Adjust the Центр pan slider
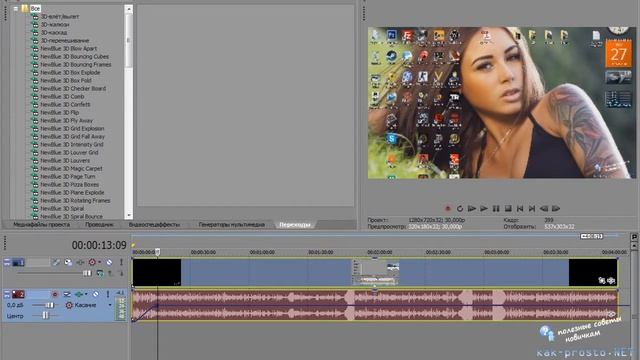Image resolution: width=640 pixels, height=360 pixels. point(45,315)
